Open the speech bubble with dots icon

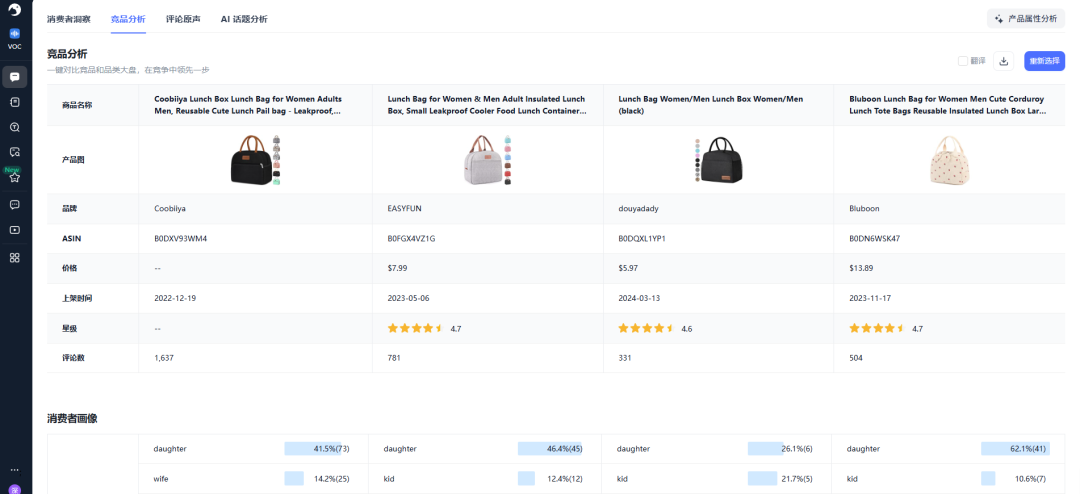point(15,204)
